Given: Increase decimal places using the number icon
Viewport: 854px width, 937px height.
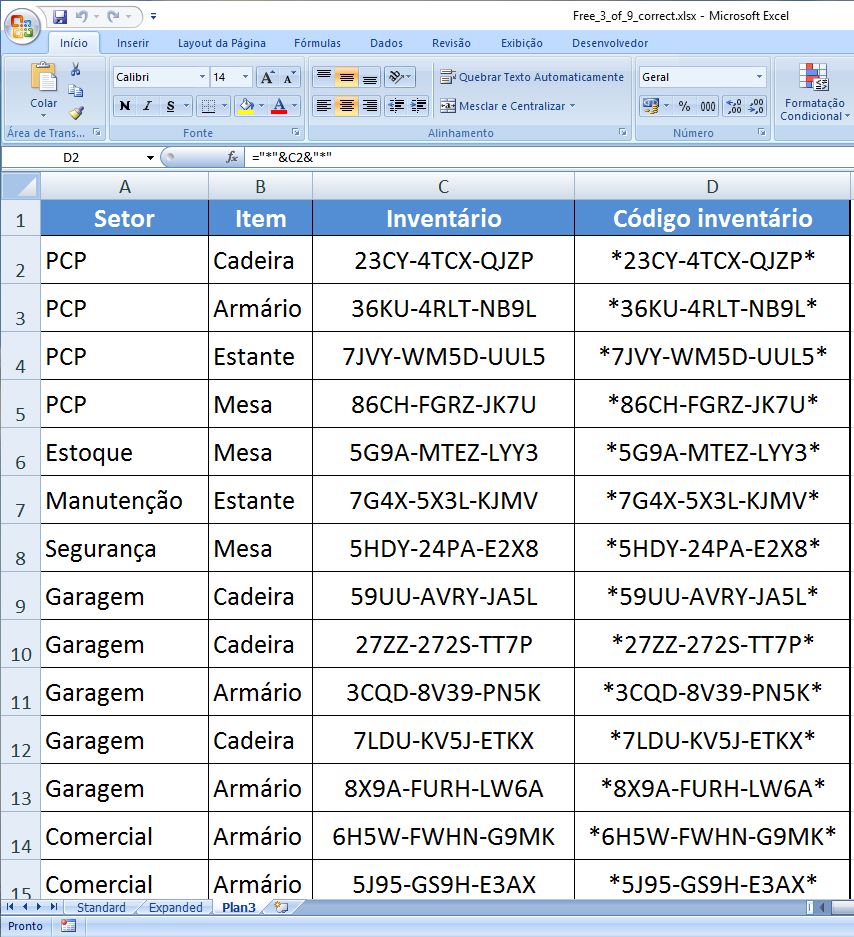Looking at the screenshot, I should 733,107.
